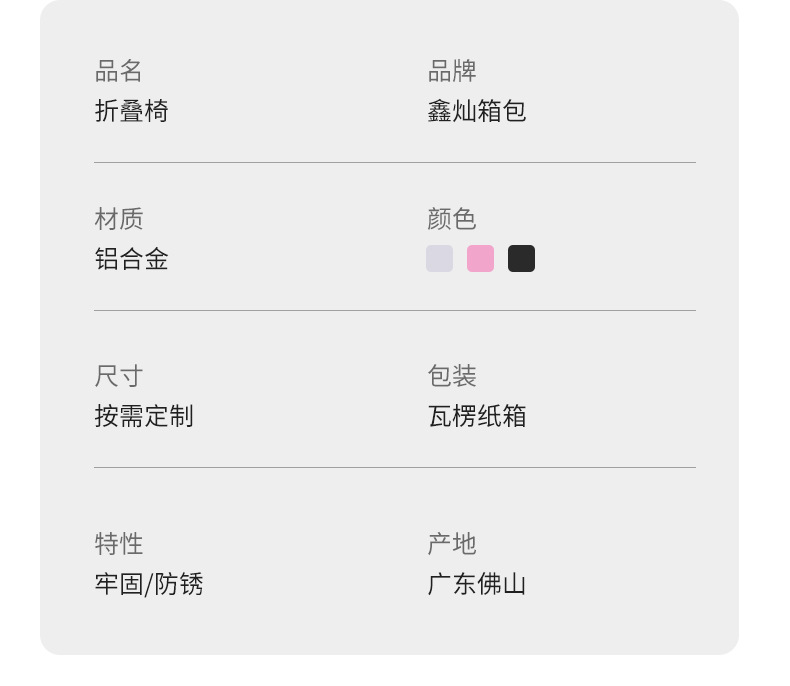Viewport: 790px width, 686px height.
Task: Select the pink color swatch
Action: [x=480, y=258]
